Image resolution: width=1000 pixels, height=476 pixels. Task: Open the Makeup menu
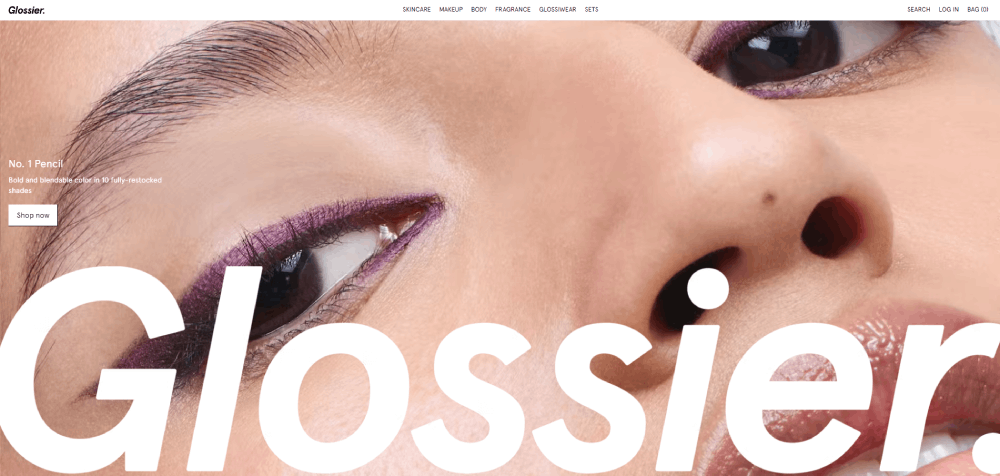[x=451, y=10]
